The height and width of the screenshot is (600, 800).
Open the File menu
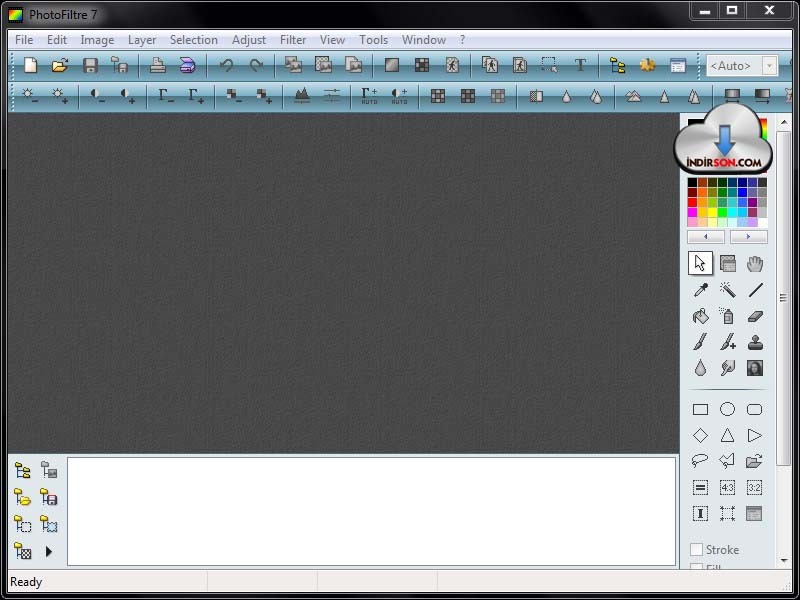(x=24, y=40)
